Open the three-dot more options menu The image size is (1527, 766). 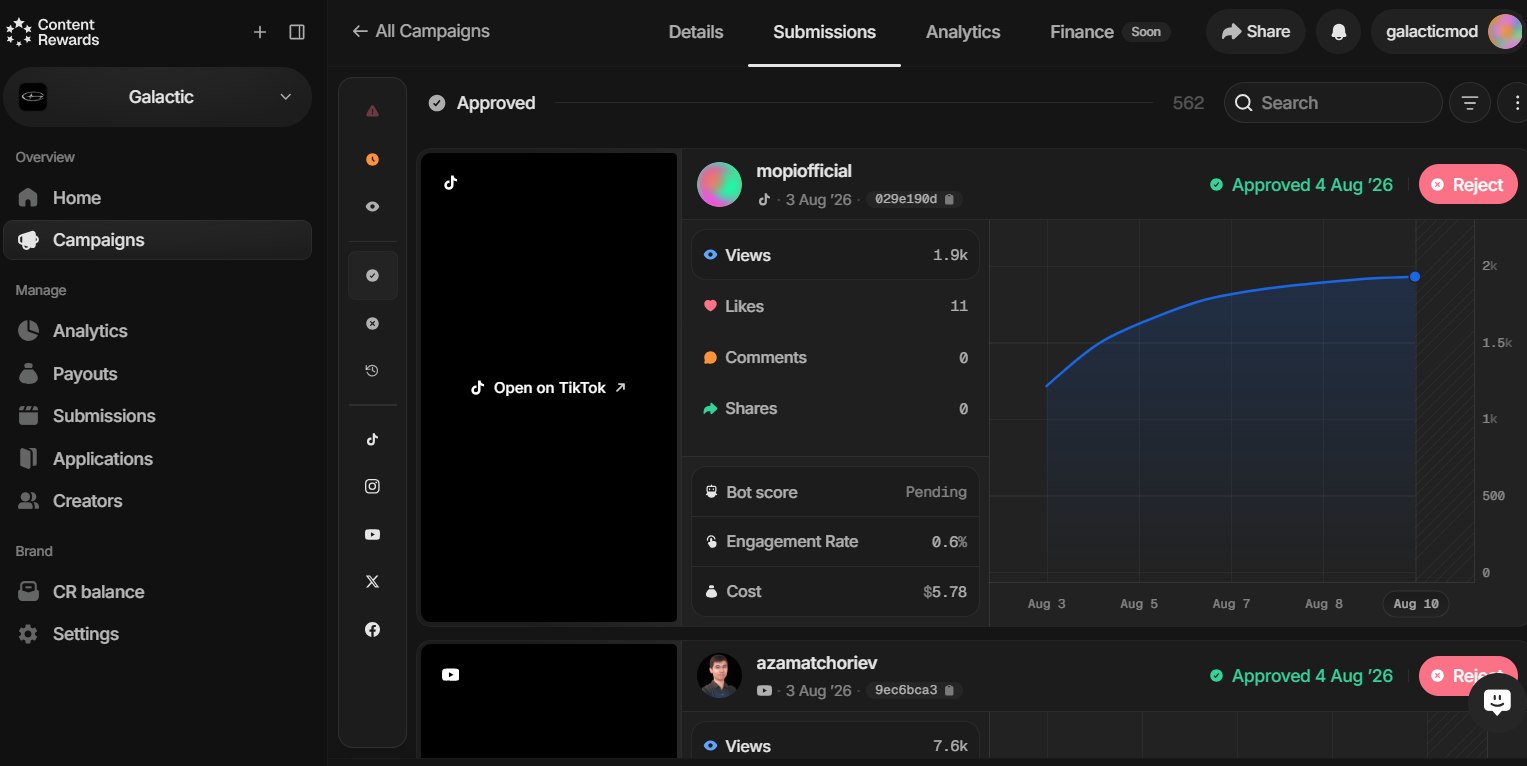click(x=1516, y=103)
